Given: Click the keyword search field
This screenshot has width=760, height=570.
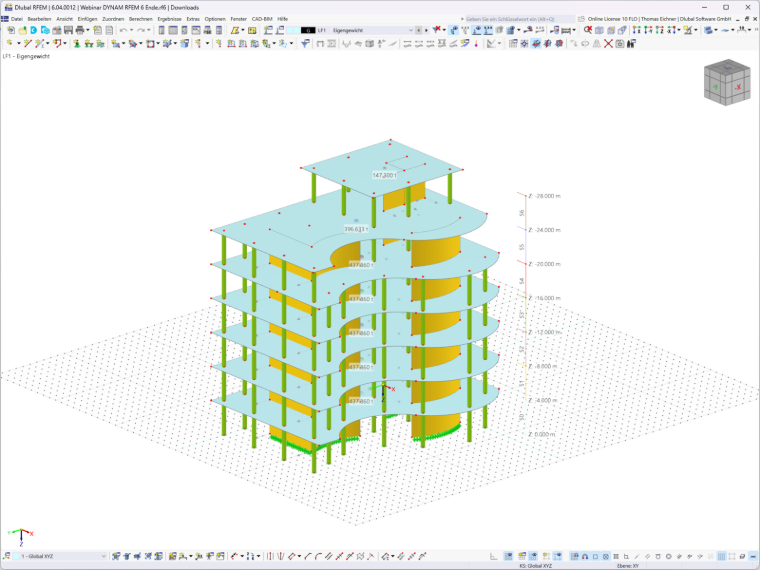Looking at the screenshot, I should pyautogui.click(x=519, y=19).
